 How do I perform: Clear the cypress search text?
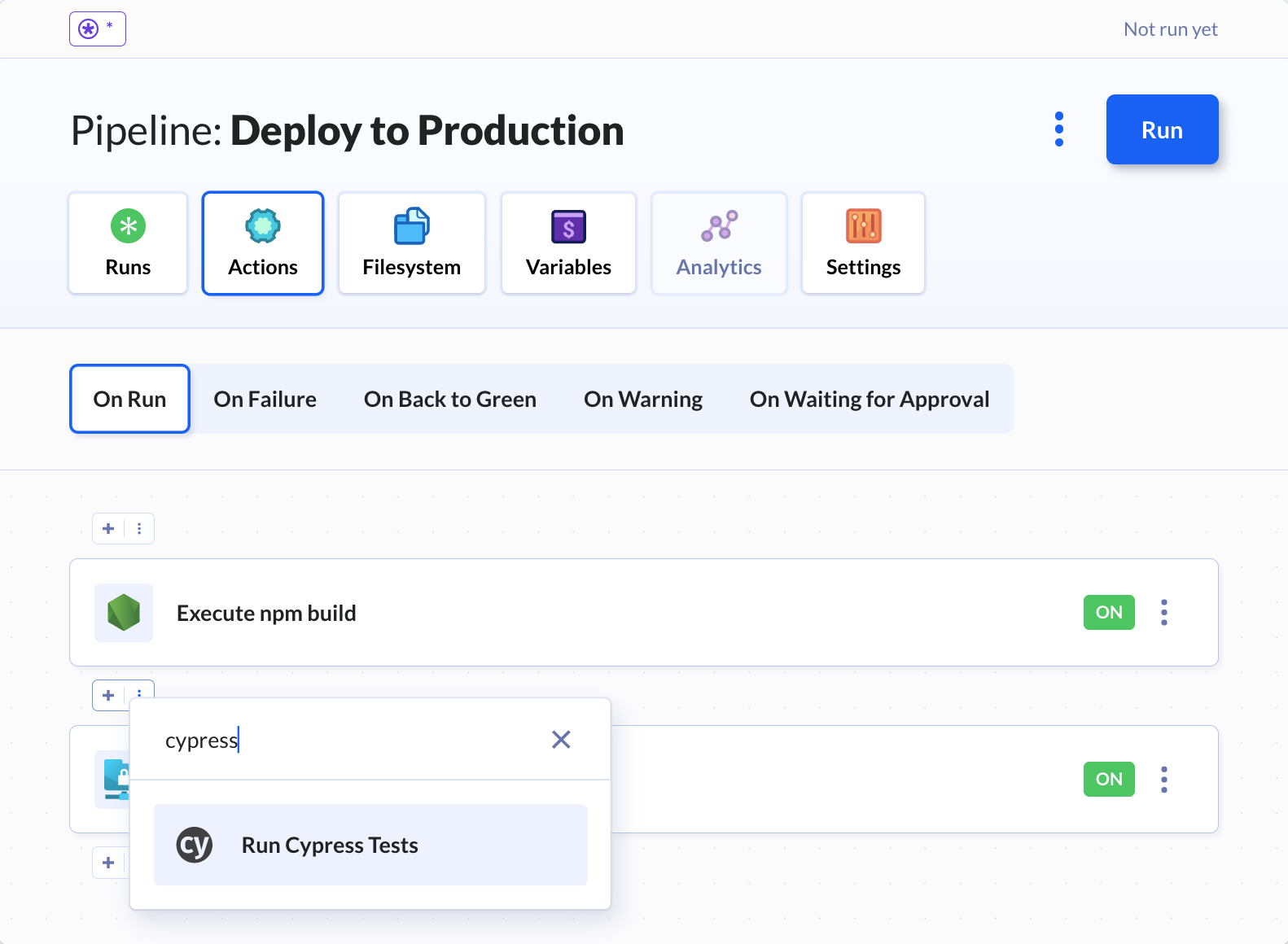point(561,740)
